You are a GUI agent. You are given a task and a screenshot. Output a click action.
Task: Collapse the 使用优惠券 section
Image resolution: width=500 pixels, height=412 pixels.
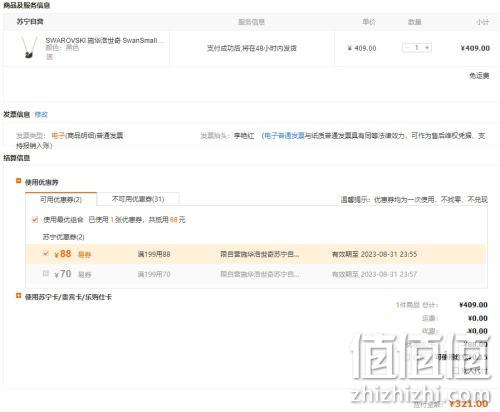coord(19,181)
